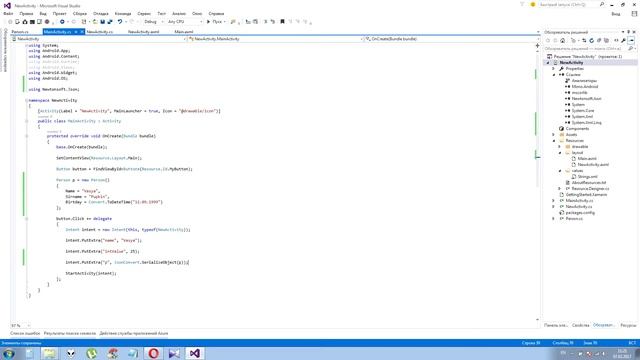
Task: Select AboutResources.txt in Solution Explorer
Action: click(x=589, y=183)
